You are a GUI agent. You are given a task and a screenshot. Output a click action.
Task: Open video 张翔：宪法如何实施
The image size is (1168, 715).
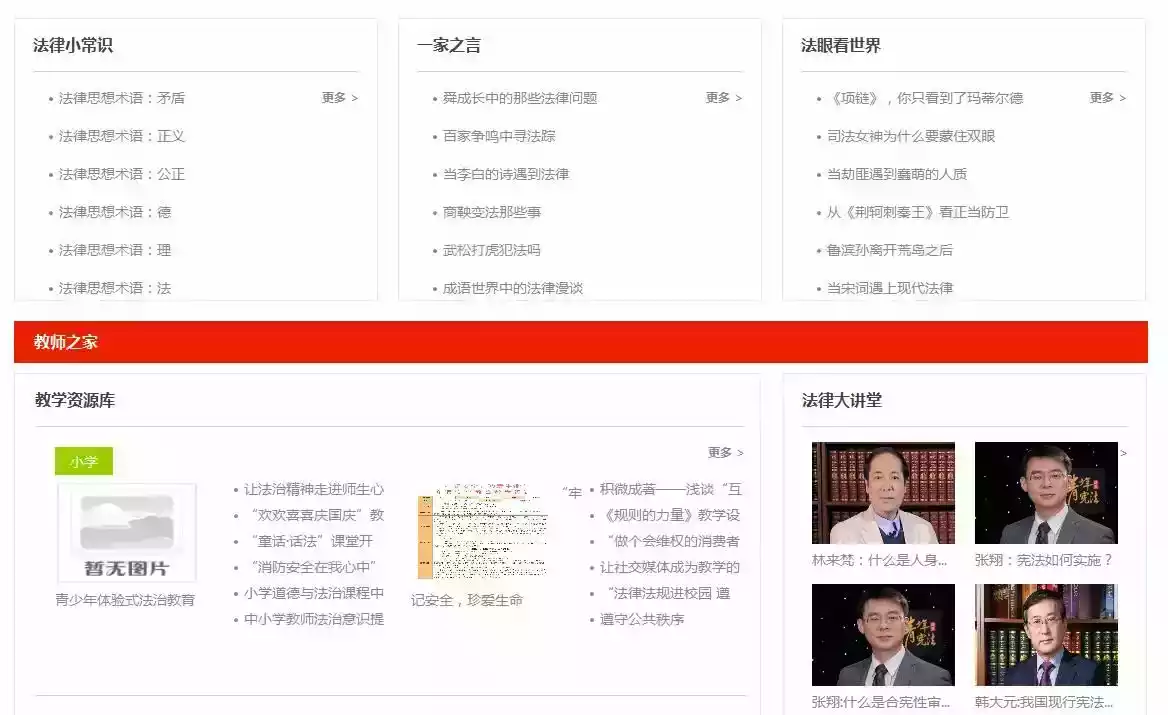tap(1045, 491)
